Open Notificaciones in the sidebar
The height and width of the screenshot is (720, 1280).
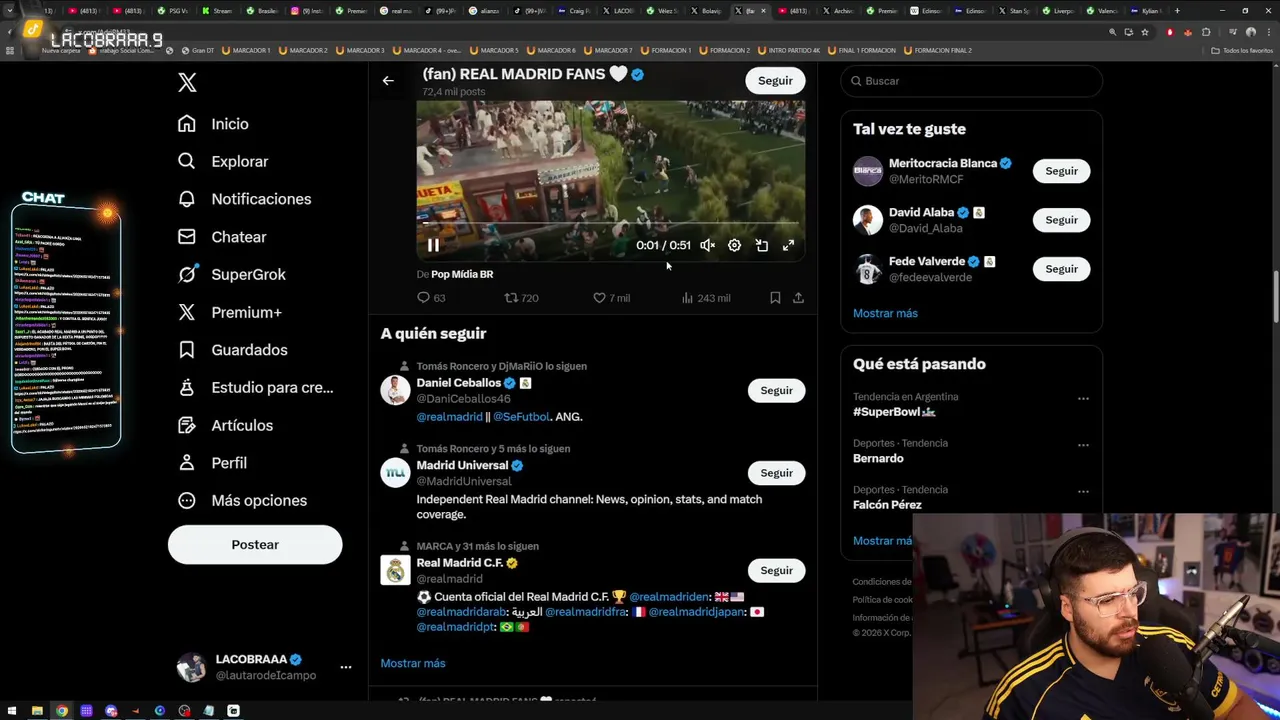point(244,199)
